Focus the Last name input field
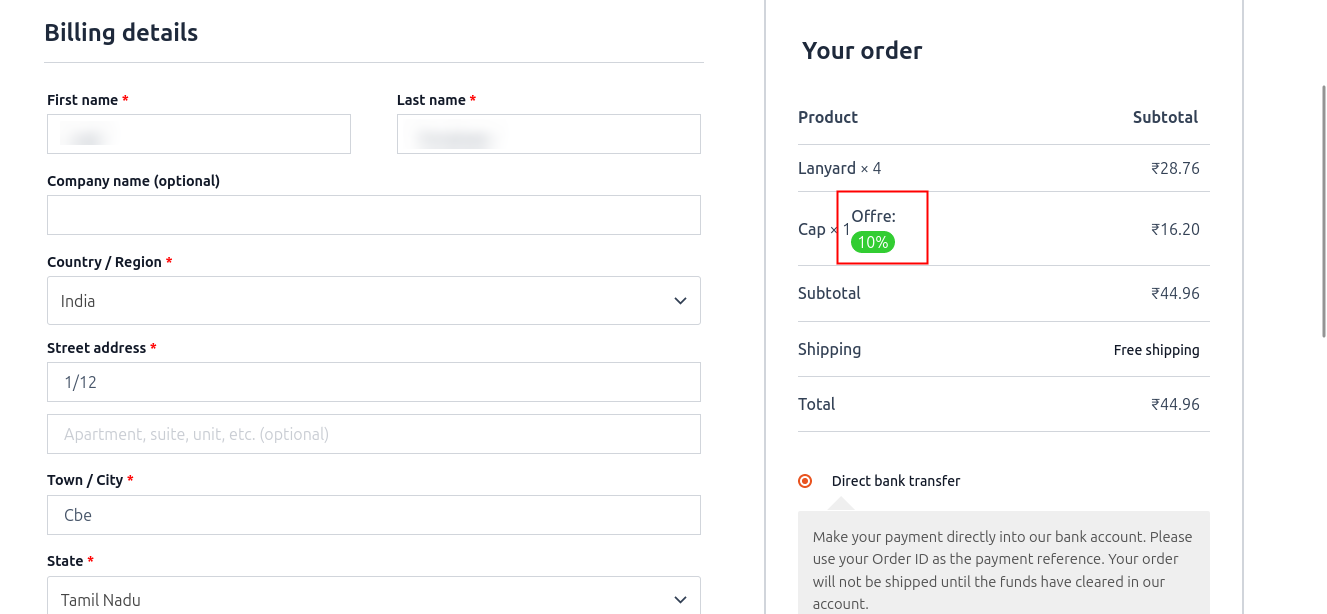 click(548, 134)
